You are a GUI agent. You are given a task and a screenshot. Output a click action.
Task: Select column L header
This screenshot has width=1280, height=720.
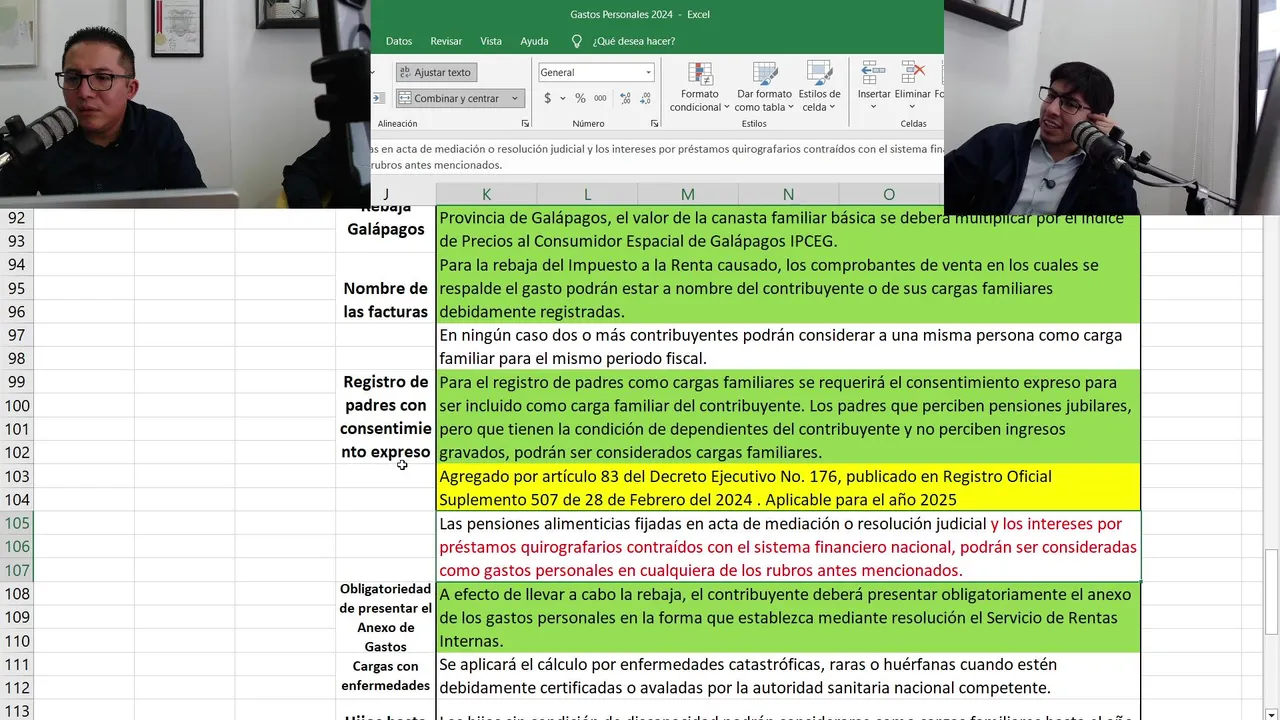587,194
